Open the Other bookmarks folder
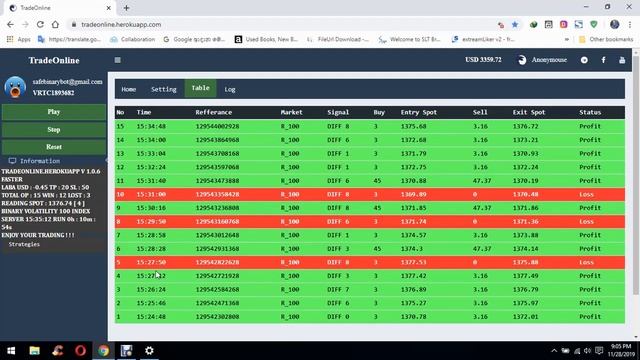 [x=606, y=39]
